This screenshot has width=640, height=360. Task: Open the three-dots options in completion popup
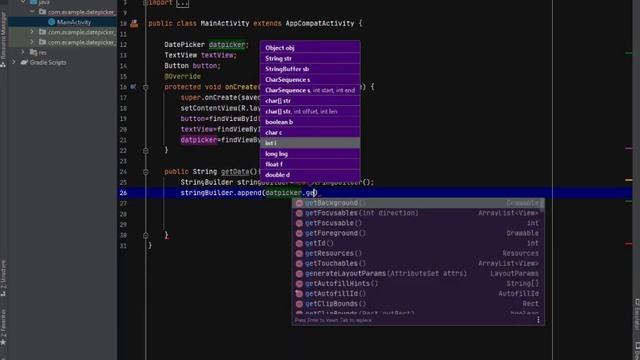tap(538, 320)
